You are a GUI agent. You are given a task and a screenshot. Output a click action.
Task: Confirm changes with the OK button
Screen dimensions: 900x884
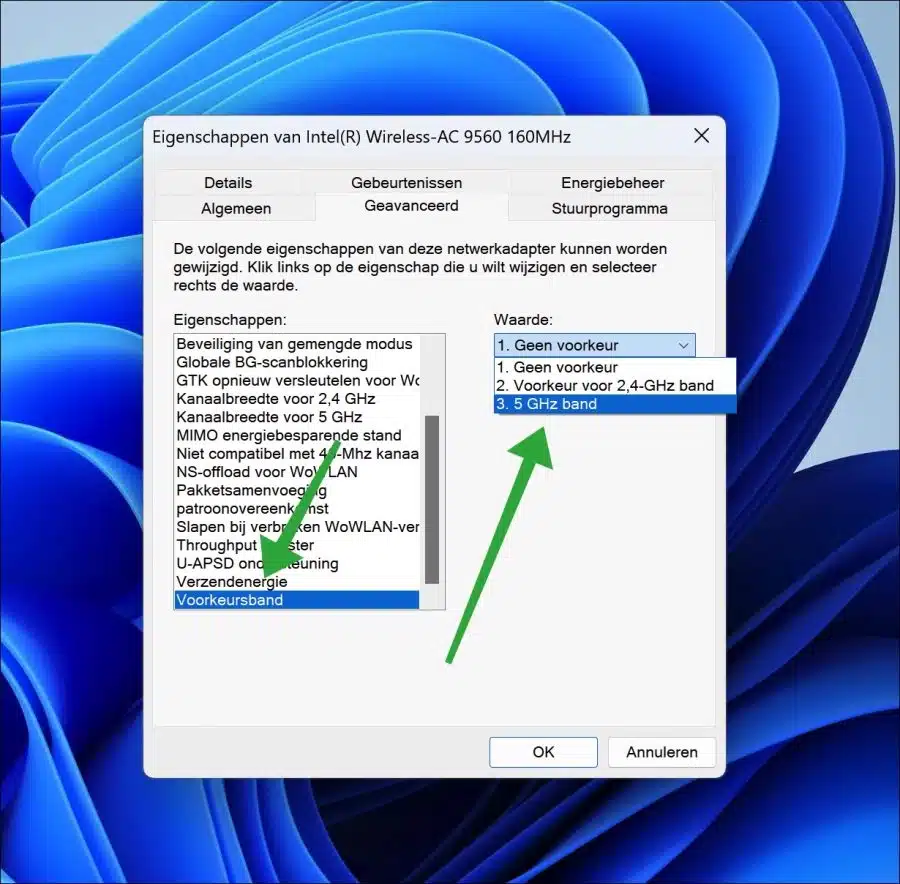click(543, 752)
